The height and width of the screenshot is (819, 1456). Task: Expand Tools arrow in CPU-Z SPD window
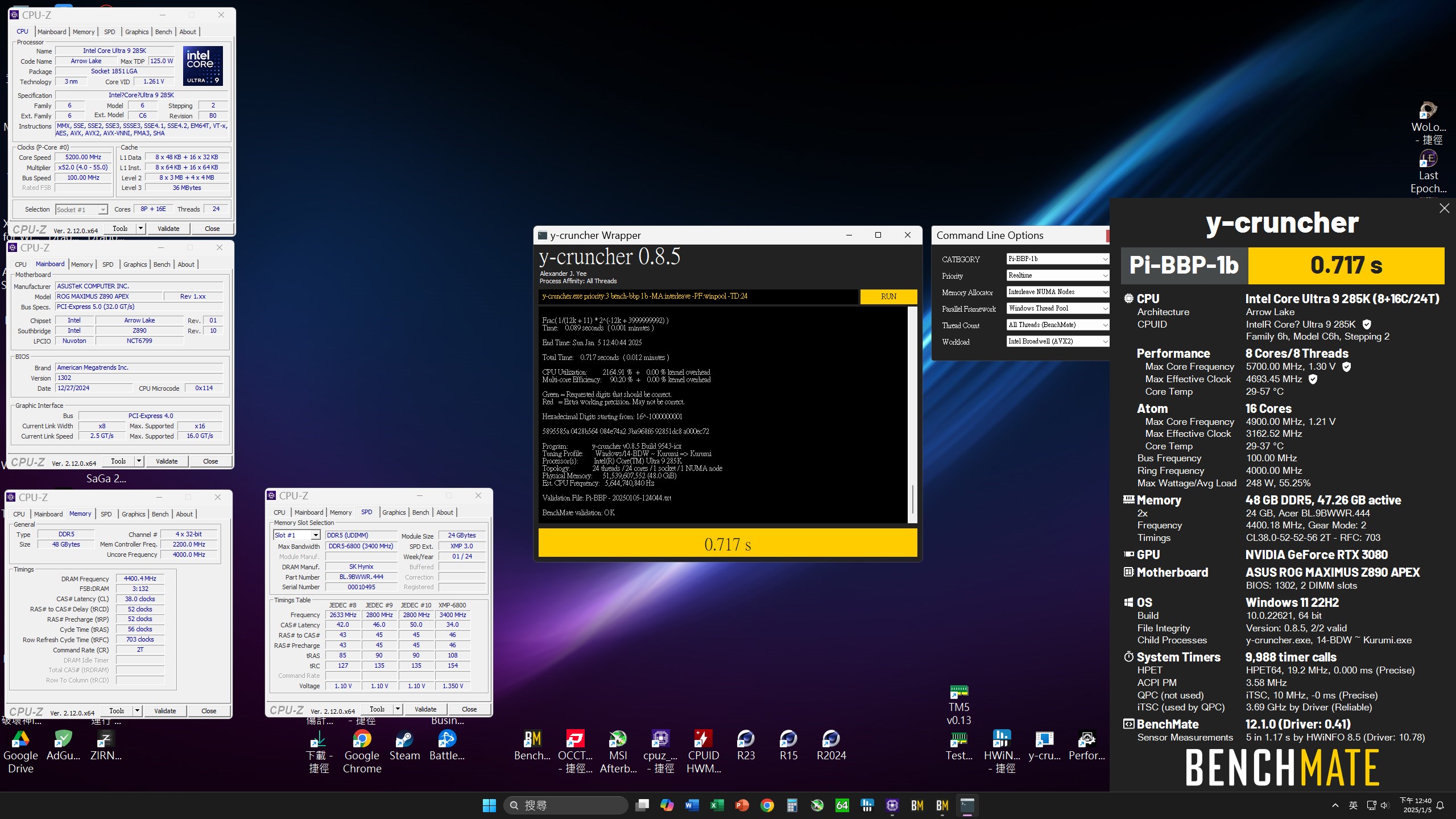pyautogui.click(x=398, y=709)
